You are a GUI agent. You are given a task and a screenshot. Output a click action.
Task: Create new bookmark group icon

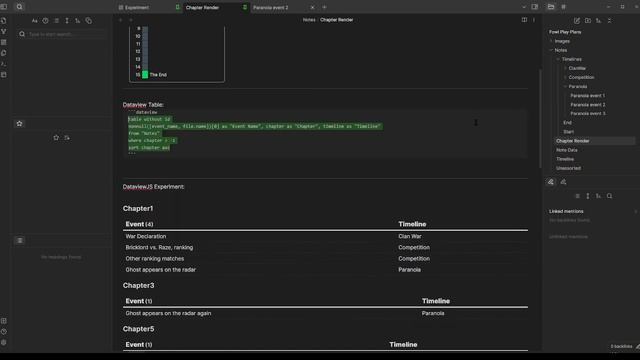67,138
